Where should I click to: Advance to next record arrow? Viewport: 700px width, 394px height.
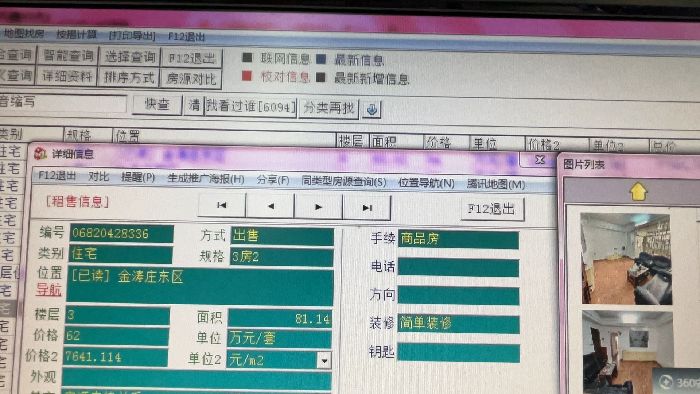tap(318, 207)
